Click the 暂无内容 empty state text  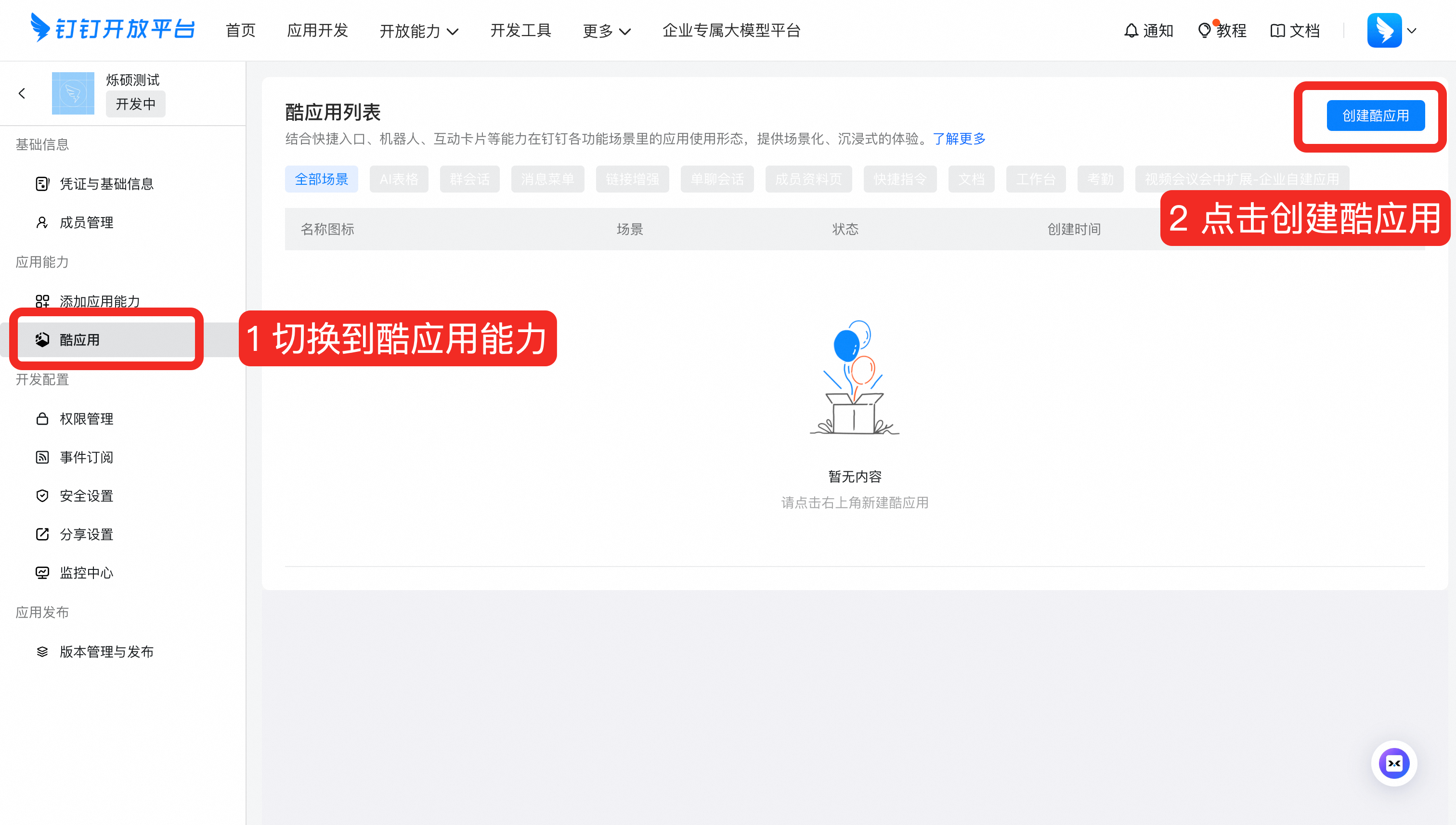855,477
